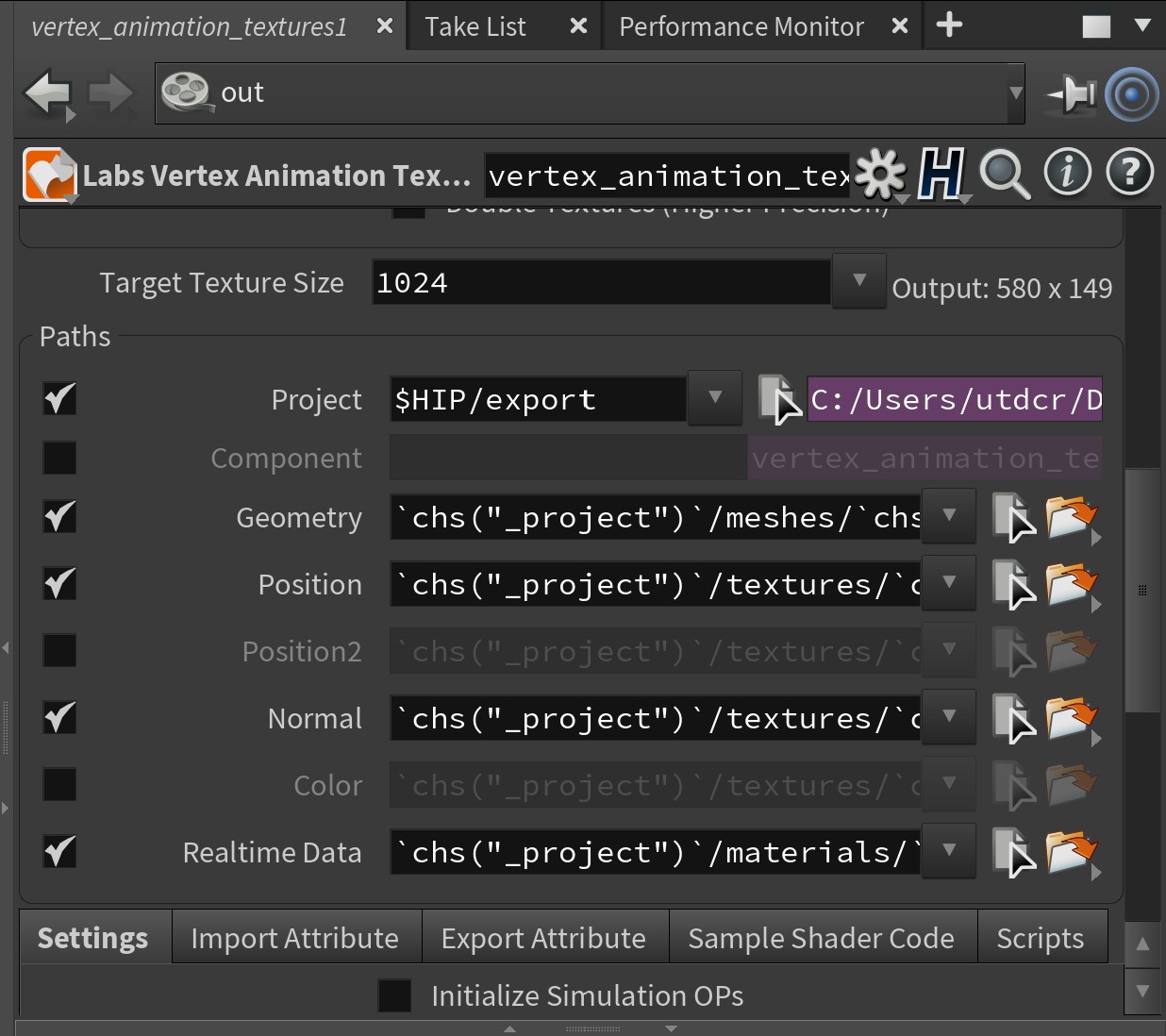Open the Target Texture Size dropdown
Screen dimensions: 1166x1036
coord(858,280)
